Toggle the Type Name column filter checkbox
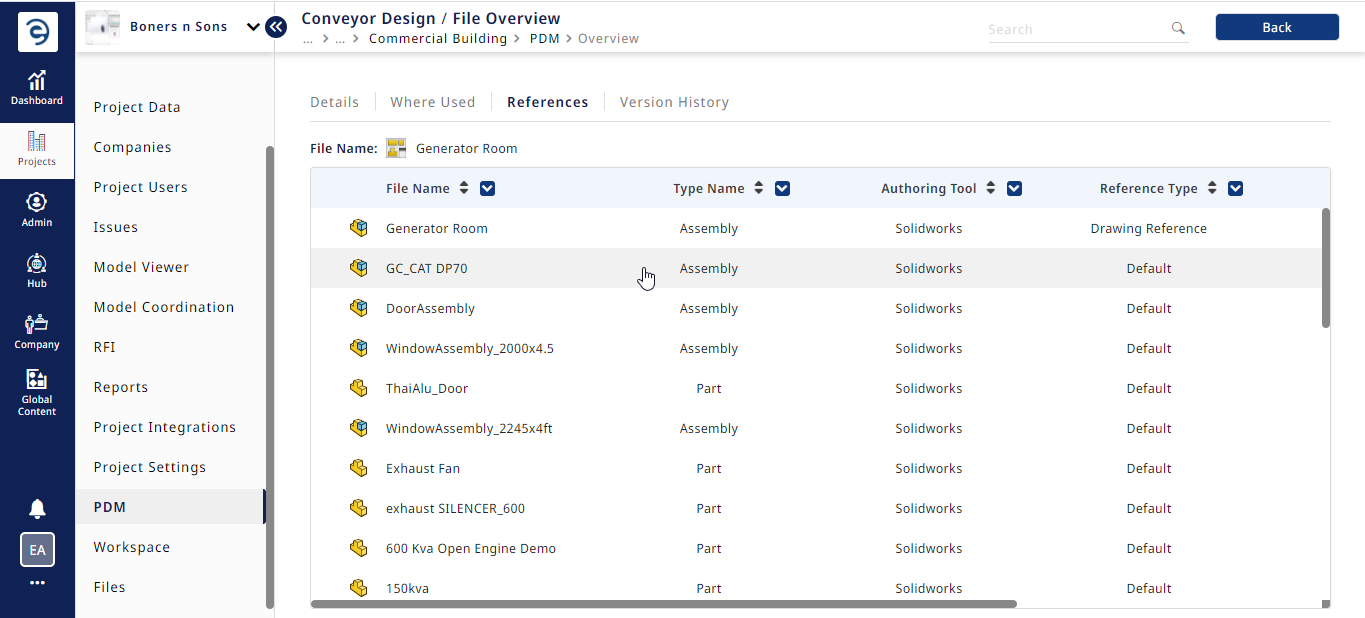Image resolution: width=1365 pixels, height=618 pixels. 783,188
